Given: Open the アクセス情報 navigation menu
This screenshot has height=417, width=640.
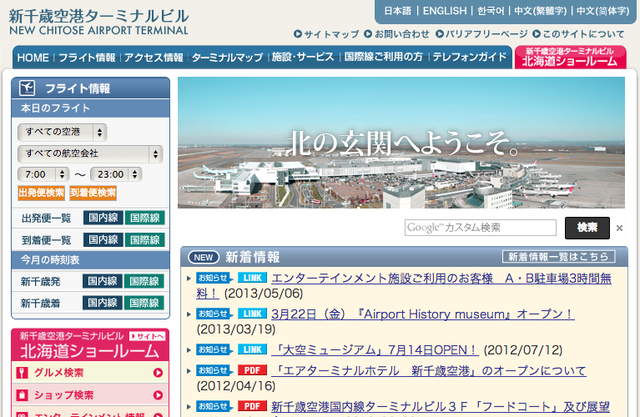Looking at the screenshot, I should [x=154, y=58].
